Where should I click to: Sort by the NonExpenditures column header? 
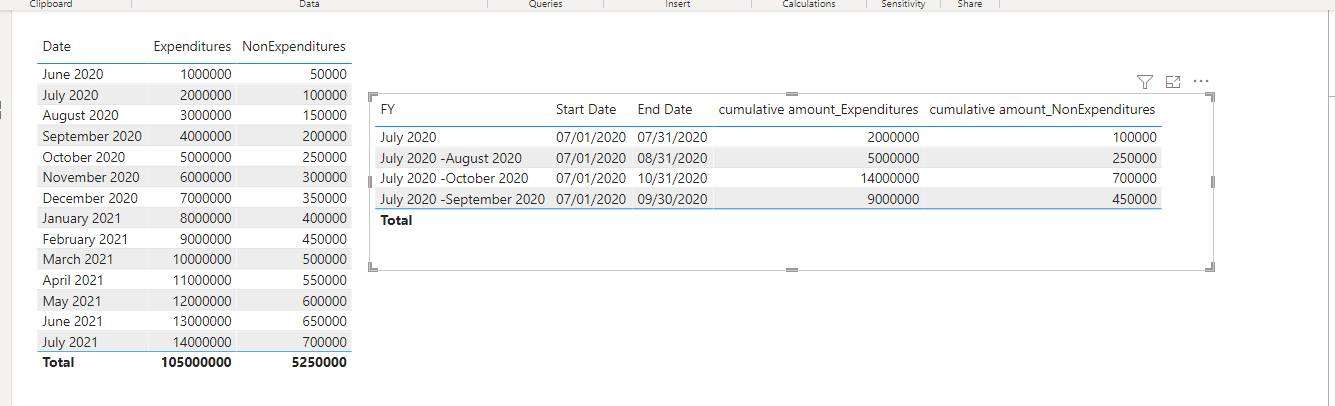pyautogui.click(x=294, y=47)
